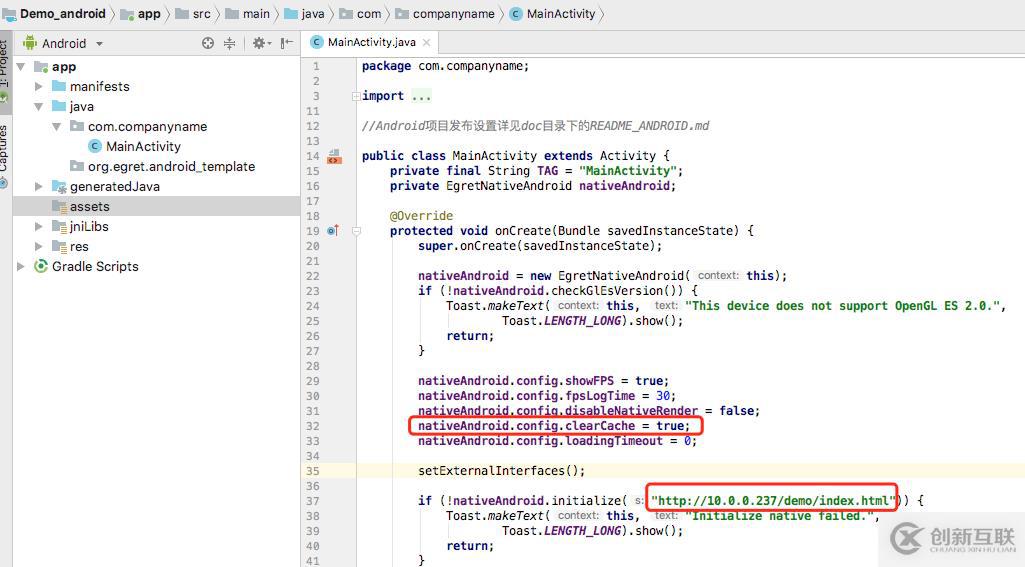Image resolution: width=1025 pixels, height=567 pixels.
Task: Select the assets folder in tree
Action: click(x=89, y=206)
